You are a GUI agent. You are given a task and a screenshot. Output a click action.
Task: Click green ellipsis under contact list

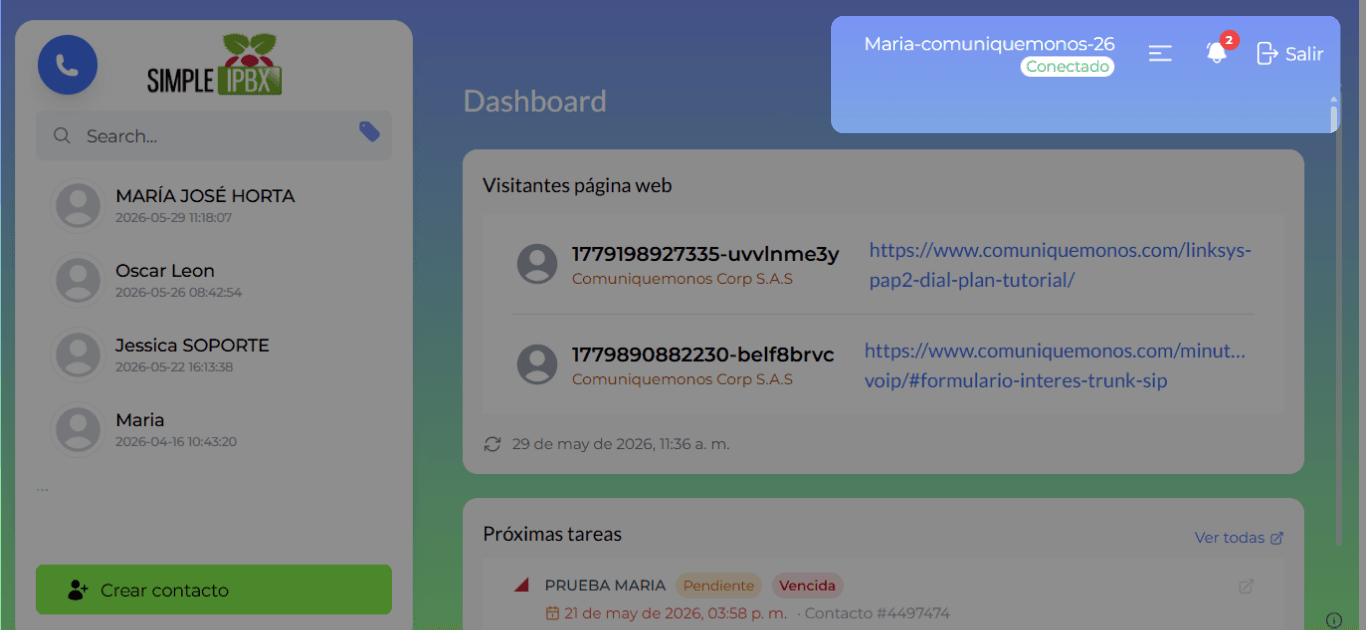pos(42,489)
